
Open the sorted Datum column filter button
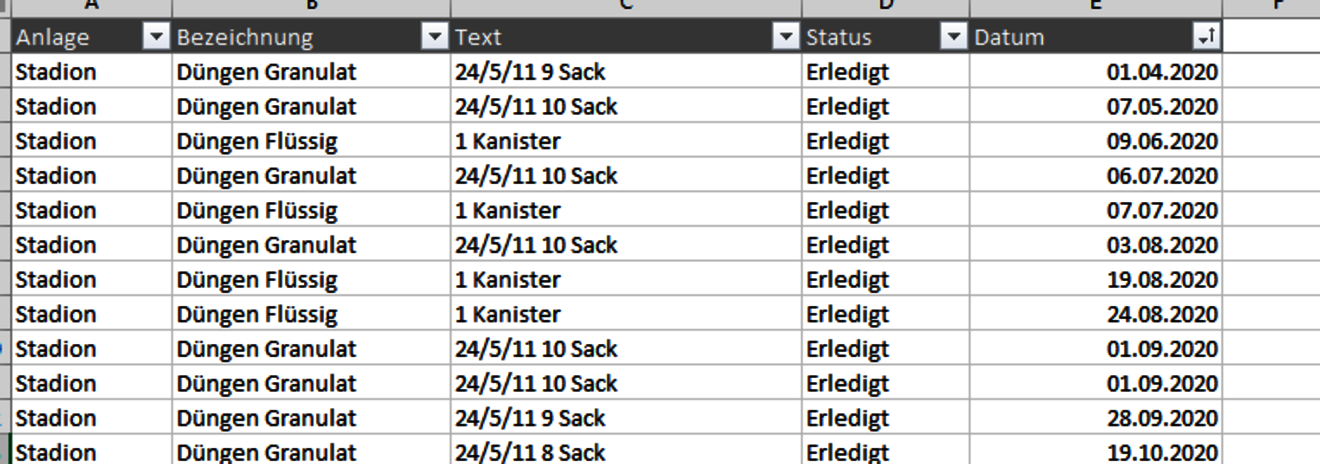[1205, 38]
